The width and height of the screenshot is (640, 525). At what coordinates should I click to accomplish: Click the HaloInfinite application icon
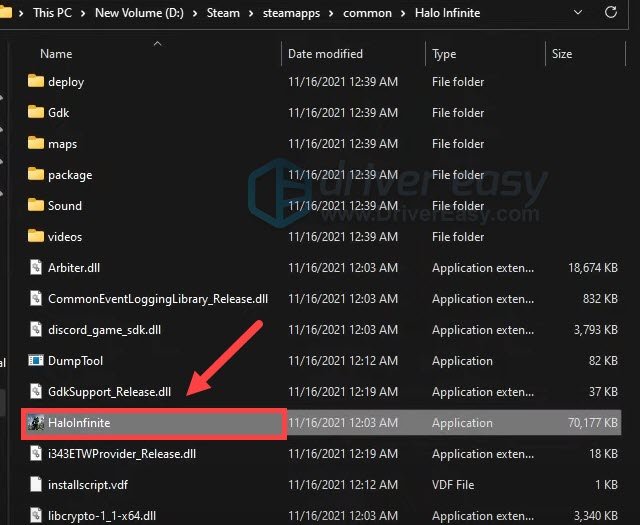[x=36, y=423]
